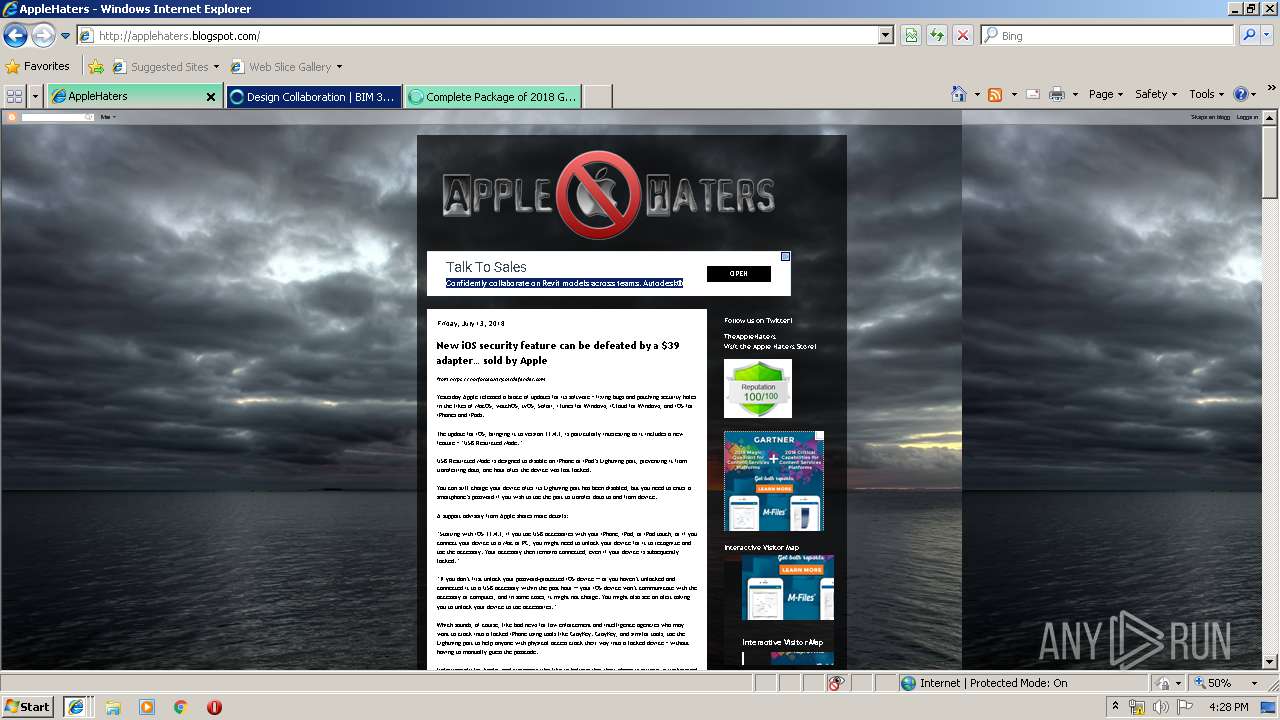The image size is (1280, 720).
Task: Refresh the page
Action: coord(937,35)
